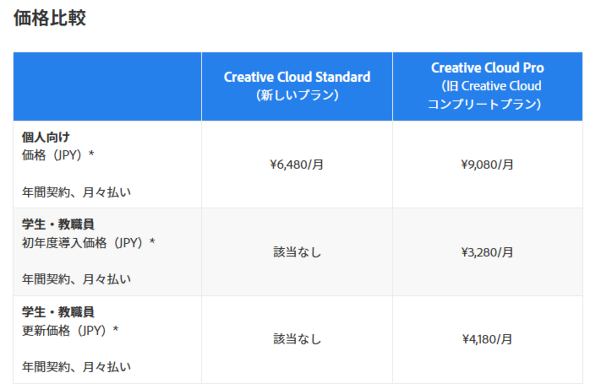Select the 初年度導入価格 (JPY) label

coord(88,243)
